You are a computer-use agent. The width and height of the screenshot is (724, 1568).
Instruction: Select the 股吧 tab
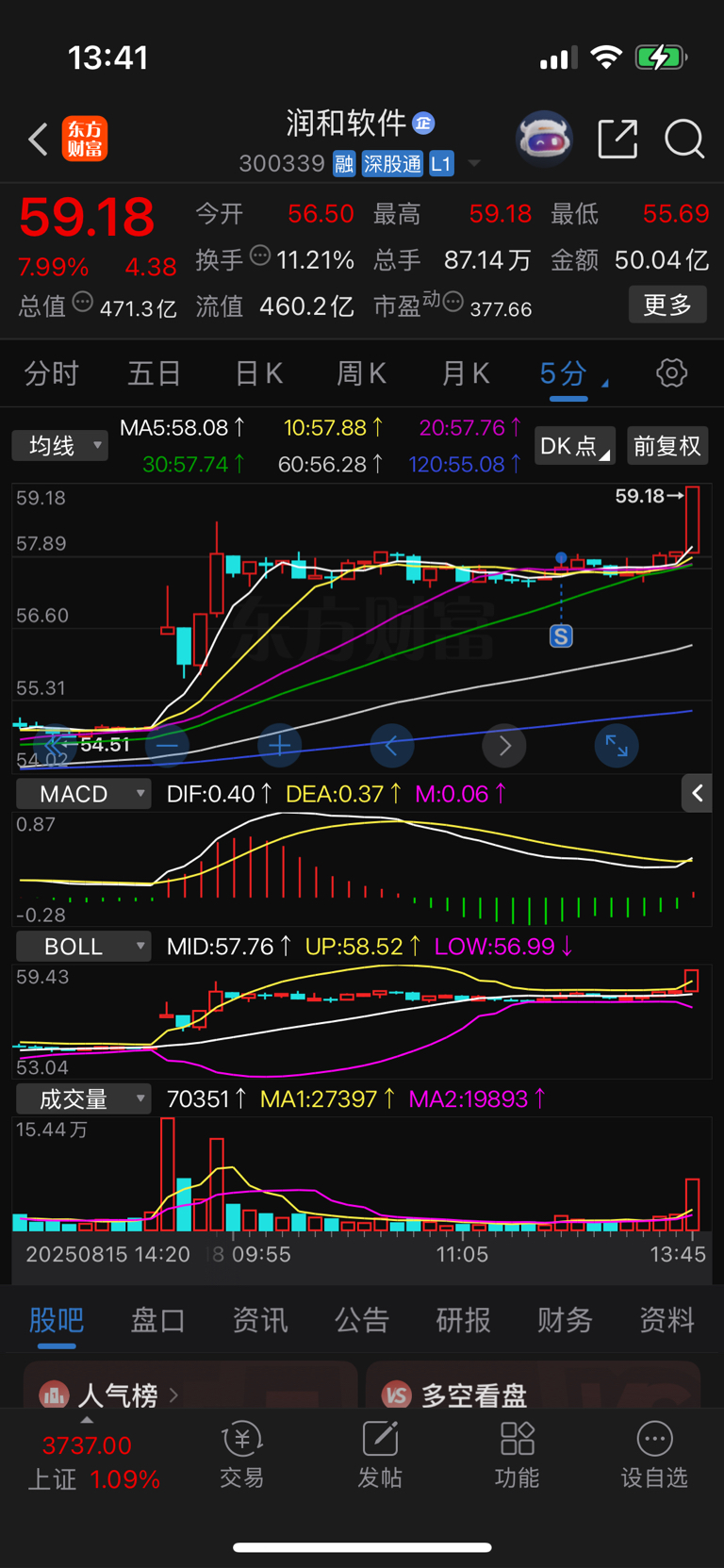point(57,1320)
